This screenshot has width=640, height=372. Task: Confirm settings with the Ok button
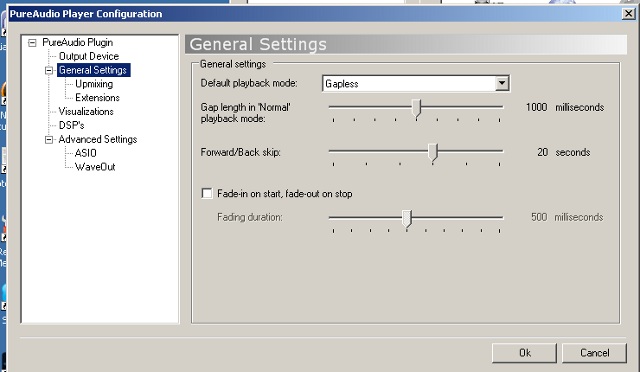524,353
